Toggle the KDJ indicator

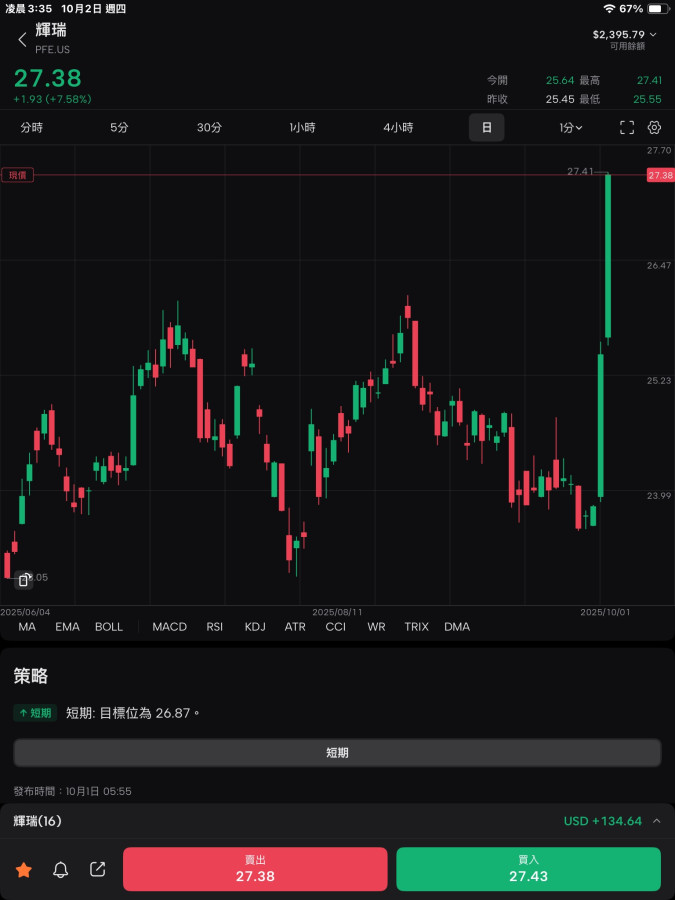(x=255, y=627)
